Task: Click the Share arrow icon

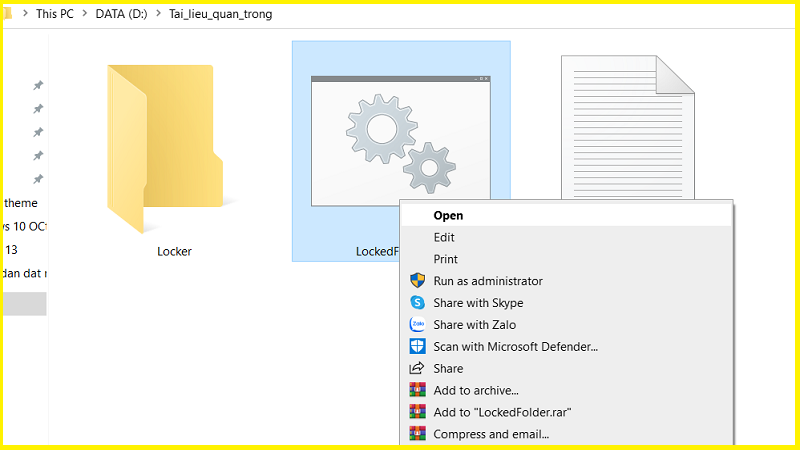Action: point(417,368)
